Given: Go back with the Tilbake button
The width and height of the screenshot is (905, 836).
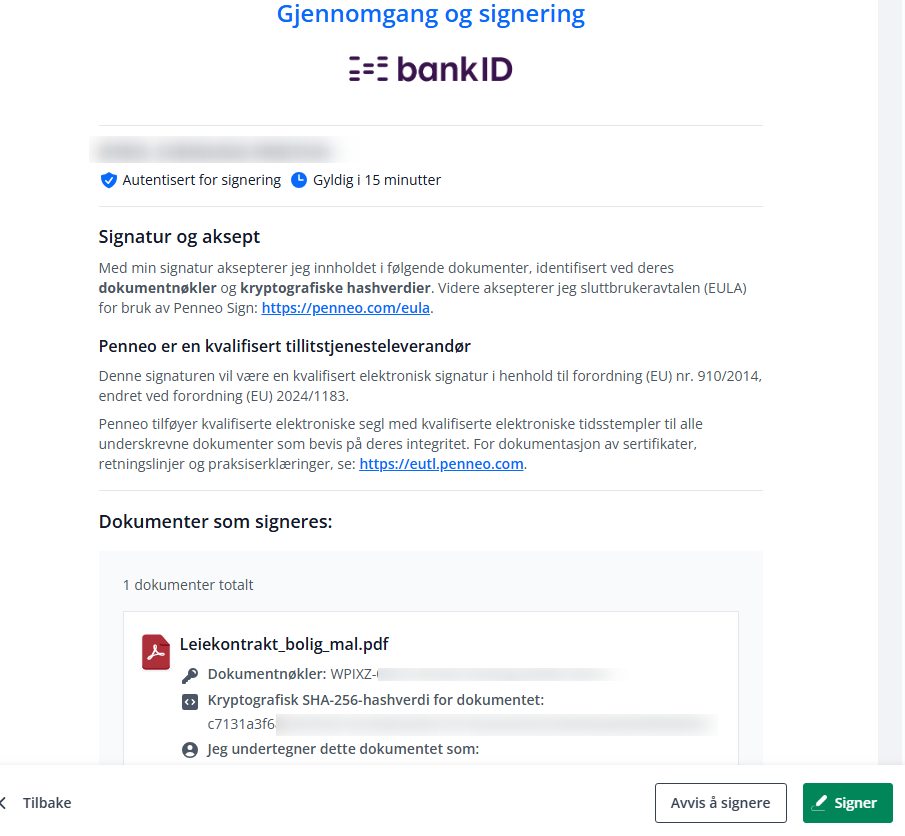Looking at the screenshot, I should point(47,803).
